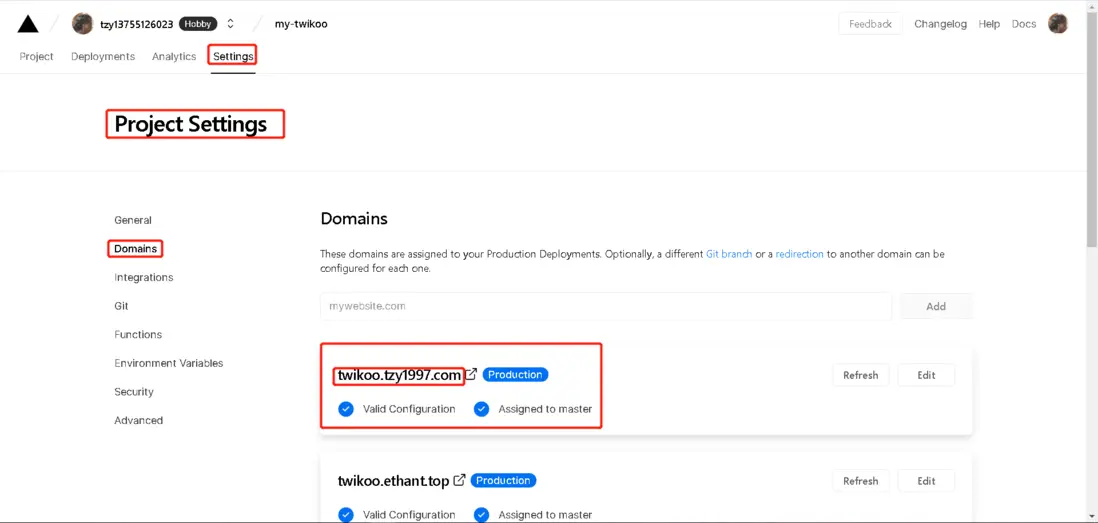
Task: Open external link for twikoo.ethant.top
Action: [x=459, y=480]
